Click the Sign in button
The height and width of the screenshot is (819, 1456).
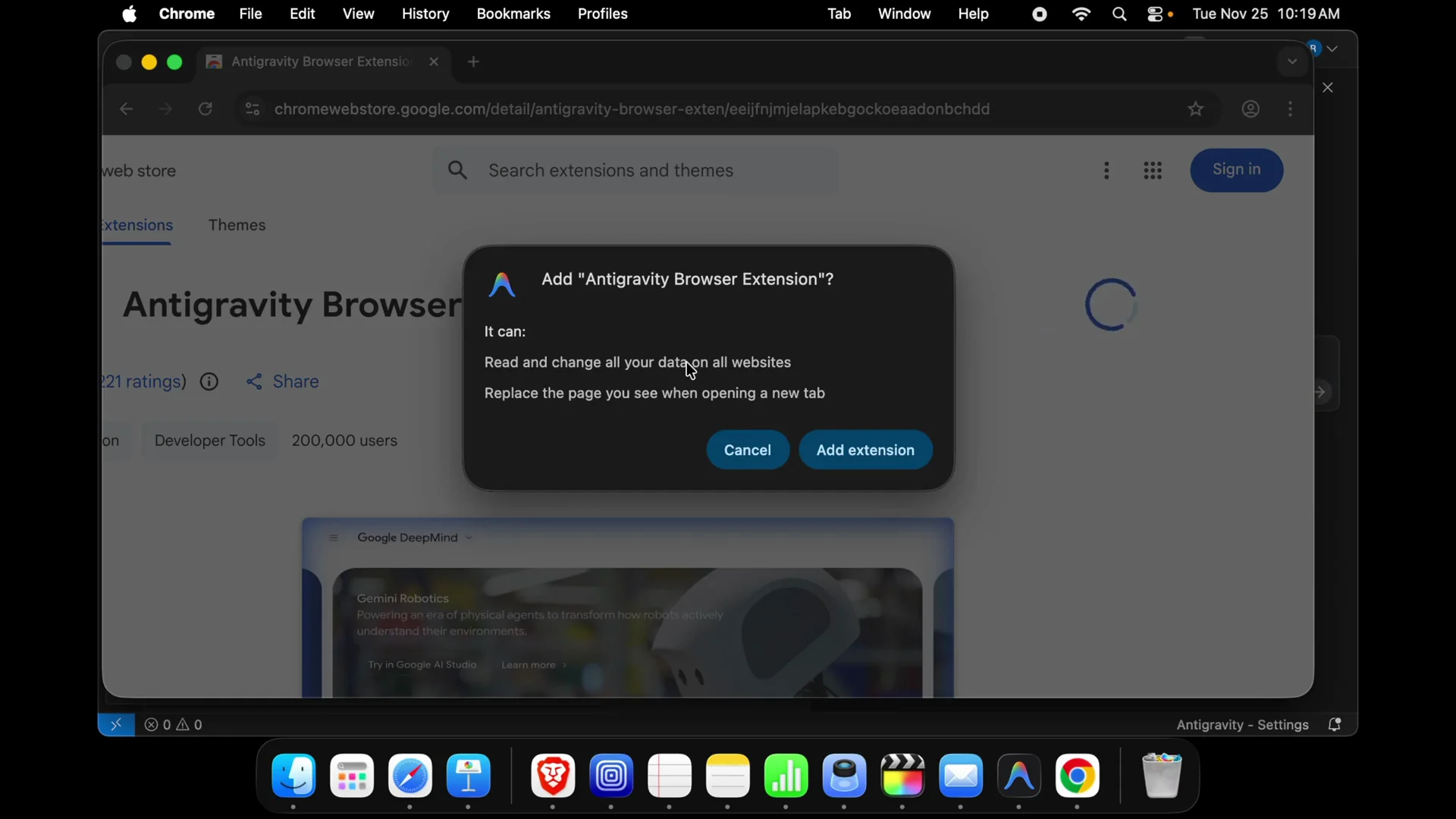tap(1237, 170)
